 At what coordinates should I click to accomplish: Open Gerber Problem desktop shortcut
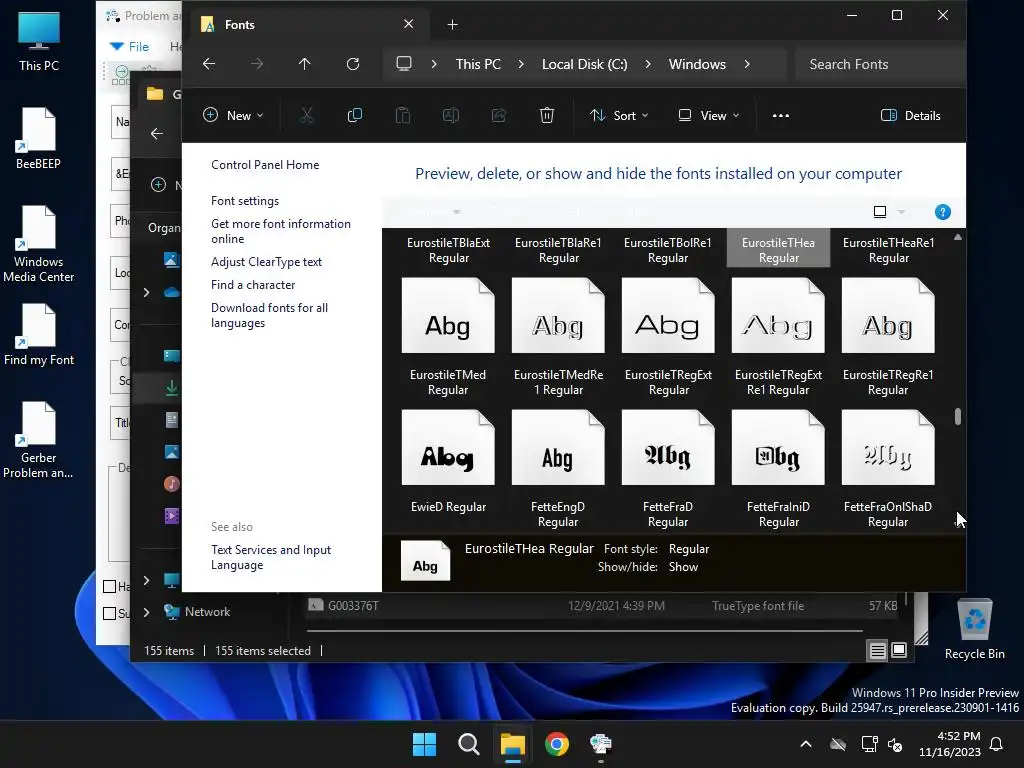(39, 440)
